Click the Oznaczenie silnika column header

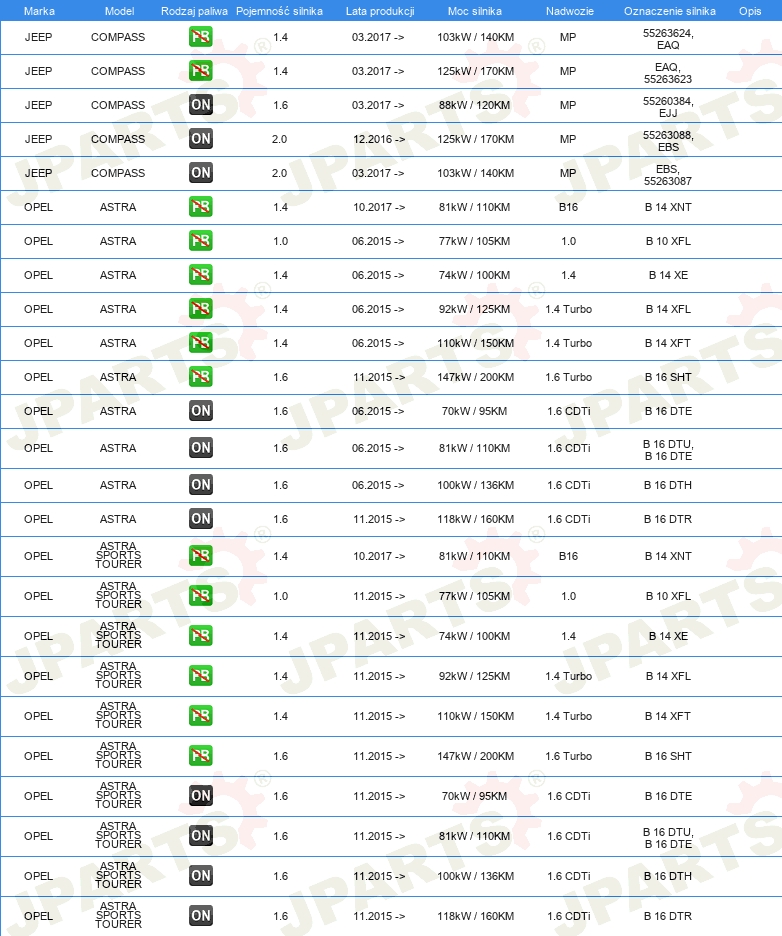pos(670,11)
